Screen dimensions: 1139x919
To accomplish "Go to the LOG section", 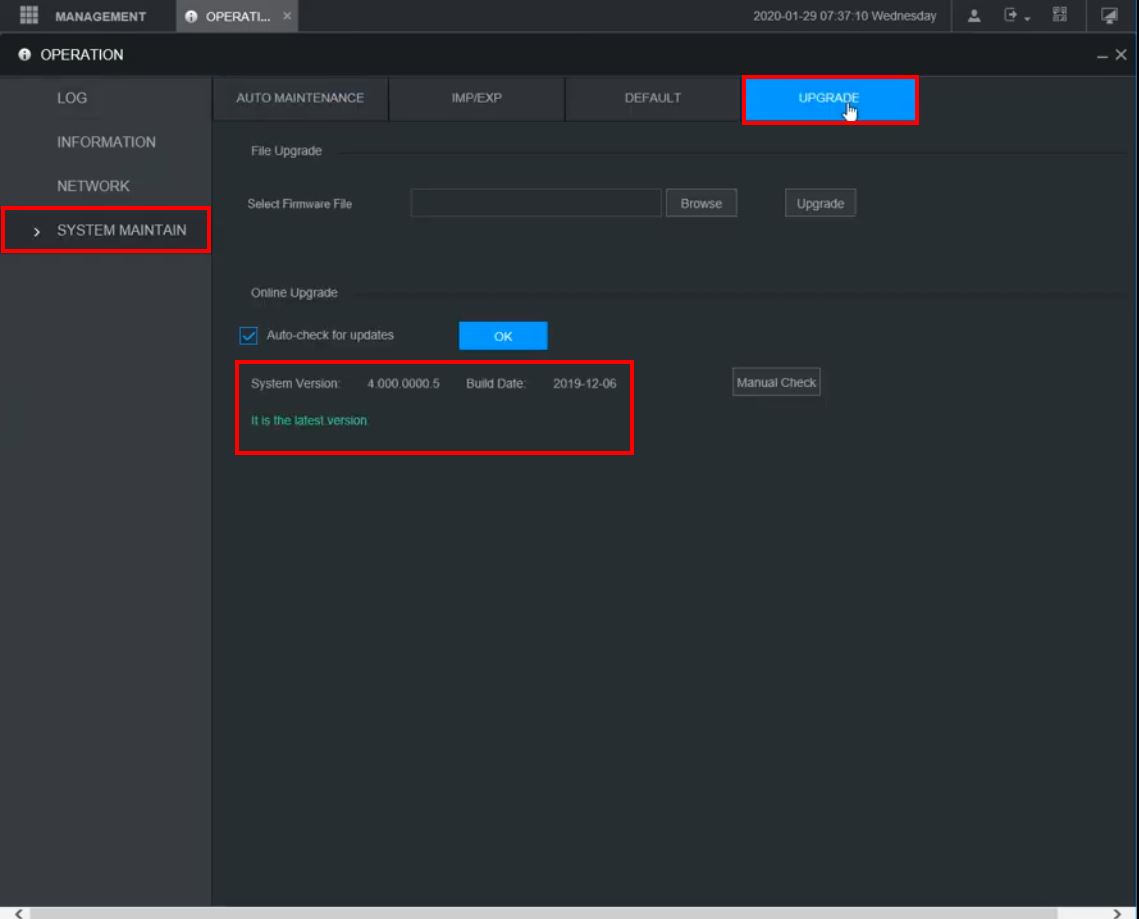I will coord(72,98).
